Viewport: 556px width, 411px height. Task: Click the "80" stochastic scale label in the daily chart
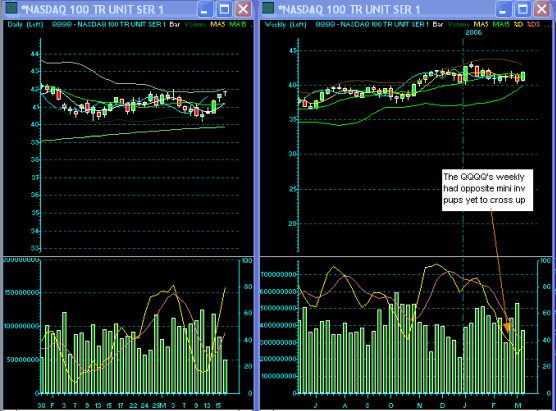coord(248,287)
